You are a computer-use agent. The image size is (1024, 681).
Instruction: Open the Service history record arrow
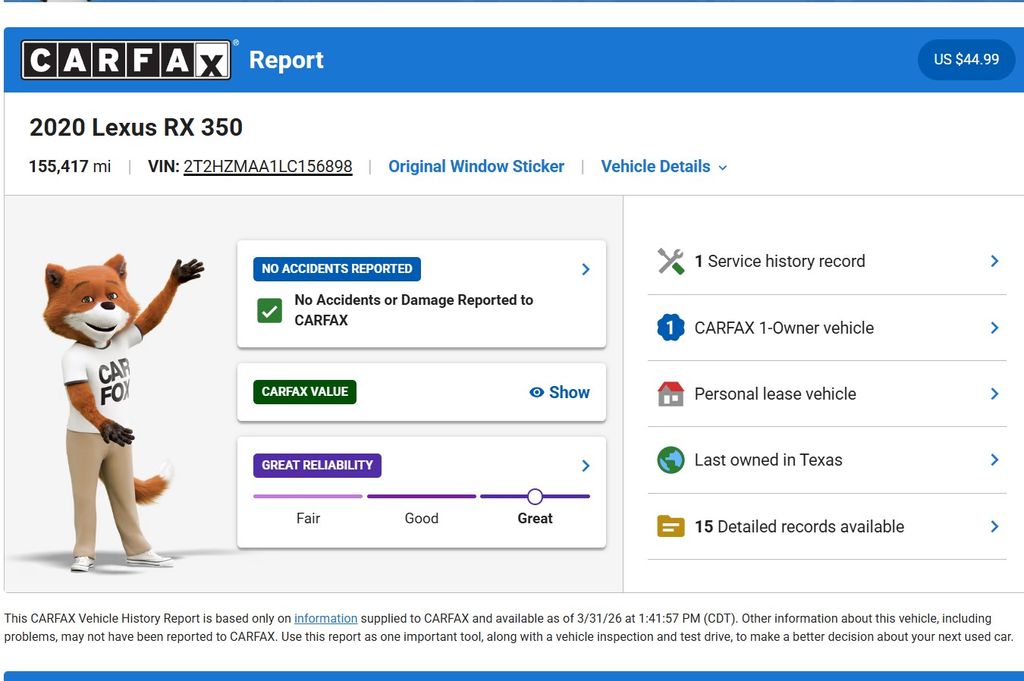coord(994,261)
